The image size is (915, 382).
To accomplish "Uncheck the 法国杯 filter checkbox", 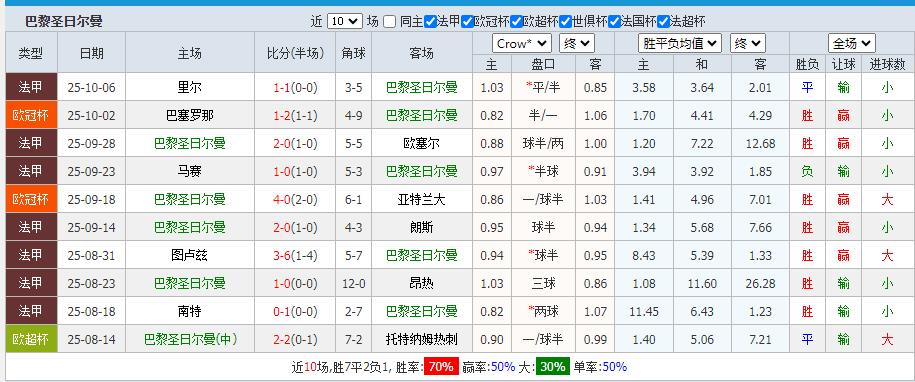I will 614,22.
